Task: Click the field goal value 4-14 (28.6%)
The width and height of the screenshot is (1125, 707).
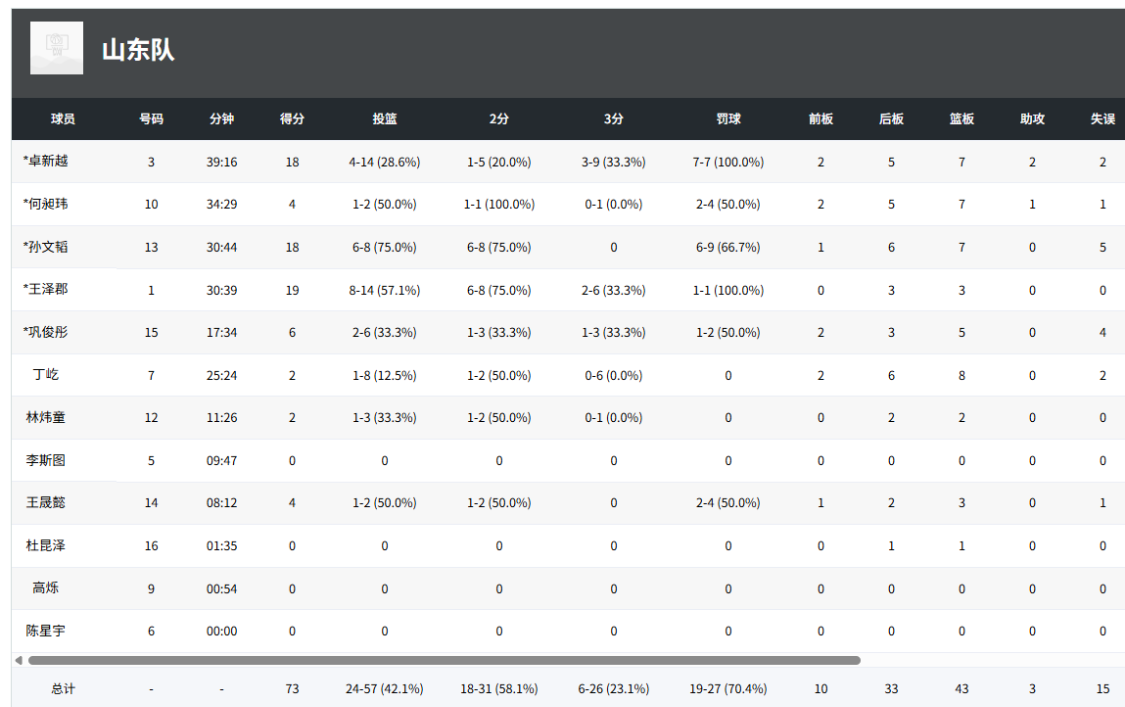Action: pyautogui.click(x=385, y=162)
